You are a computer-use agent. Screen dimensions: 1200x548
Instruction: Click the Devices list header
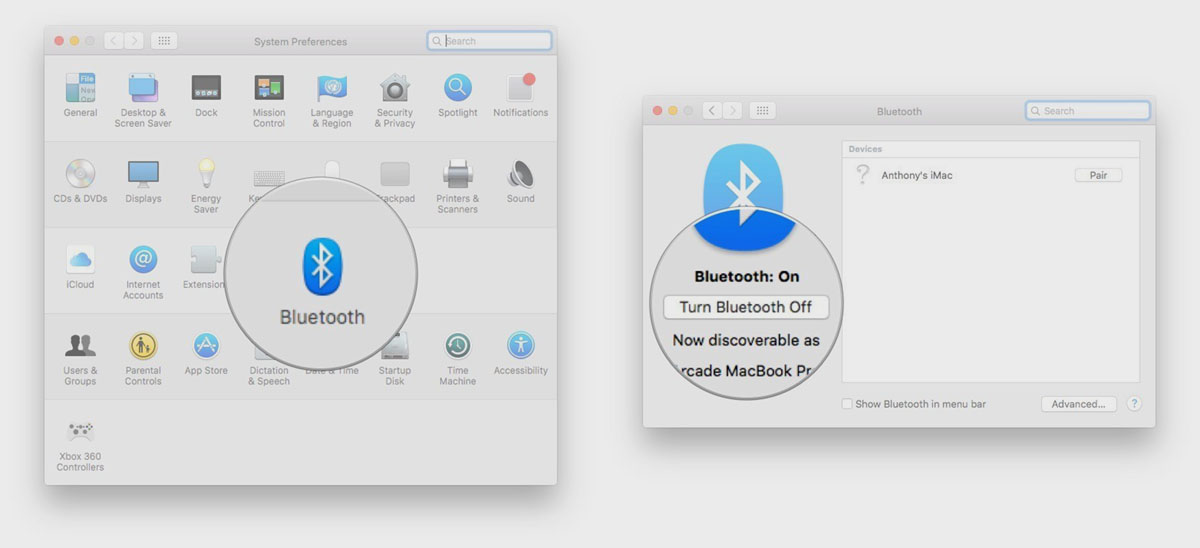click(x=990, y=149)
